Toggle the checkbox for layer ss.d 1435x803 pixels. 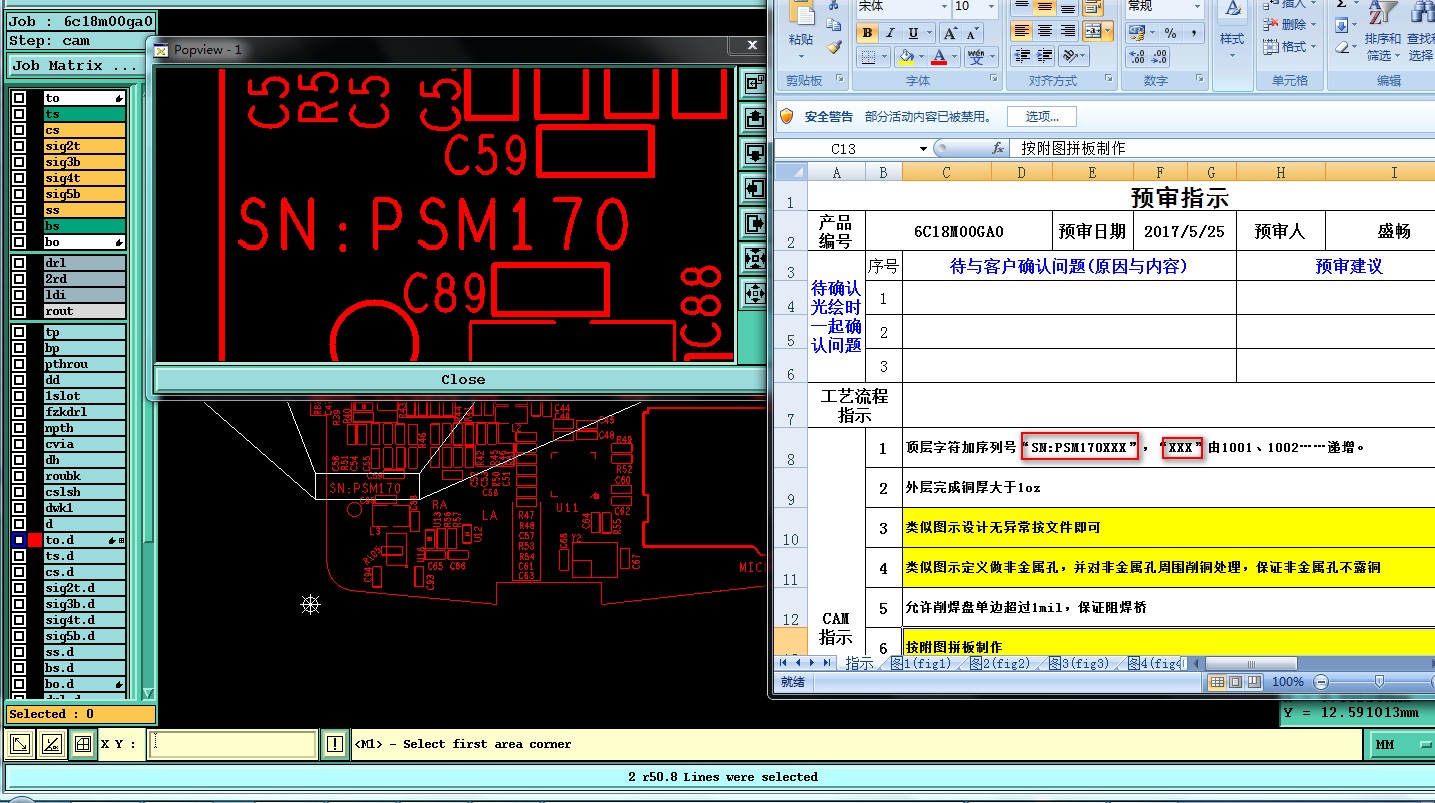tap(19, 652)
